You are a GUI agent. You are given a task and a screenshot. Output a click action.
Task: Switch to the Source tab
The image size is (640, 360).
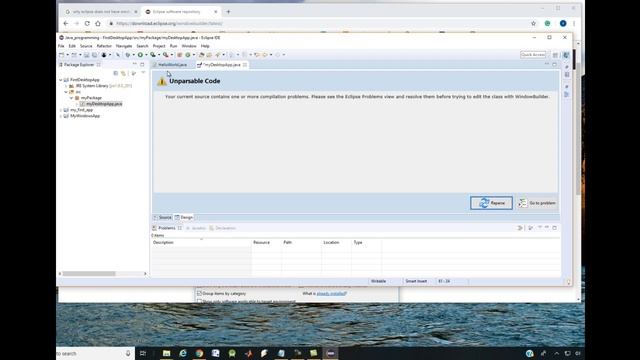click(x=162, y=218)
